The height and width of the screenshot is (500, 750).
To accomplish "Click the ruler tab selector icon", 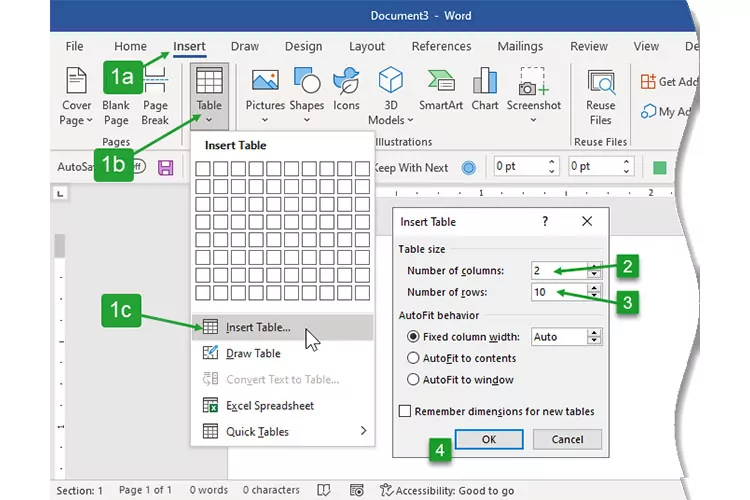I will (60, 193).
